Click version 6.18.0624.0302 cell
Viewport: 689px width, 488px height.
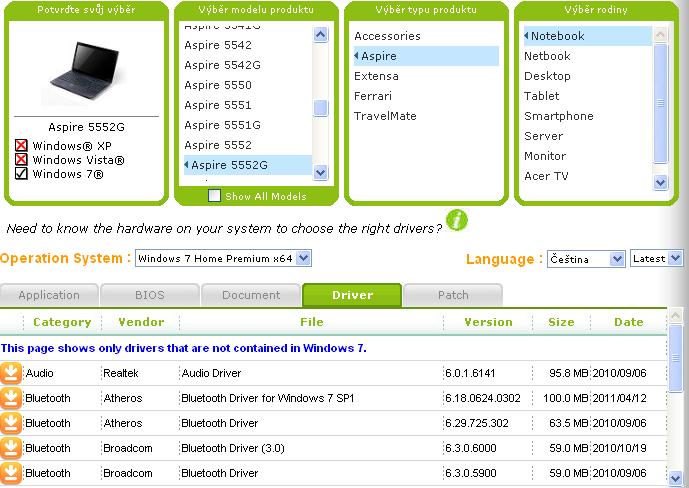(482, 398)
